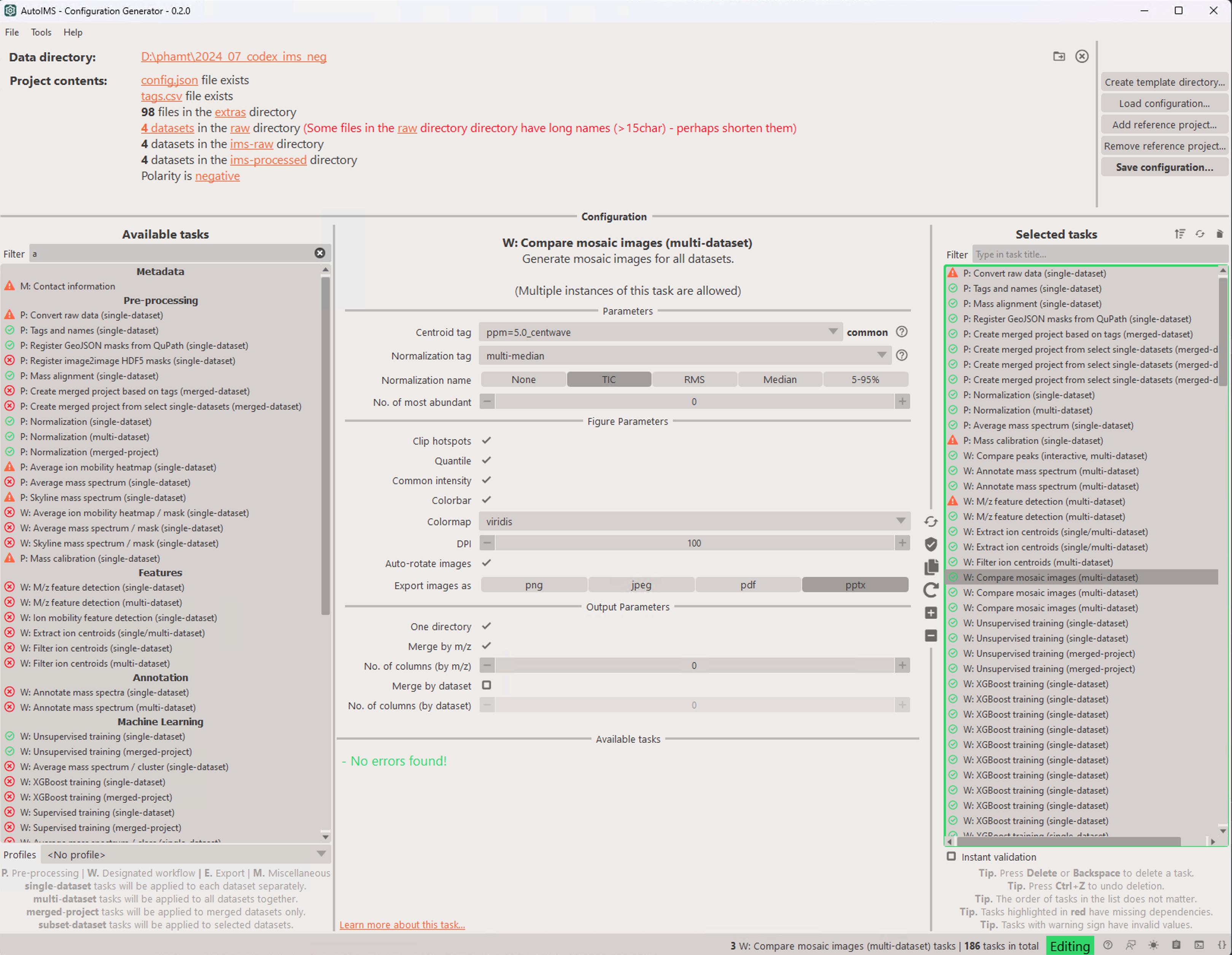Open the console terminal icon in status bar
The image size is (1232, 955).
pyautogui.click(x=1199, y=945)
